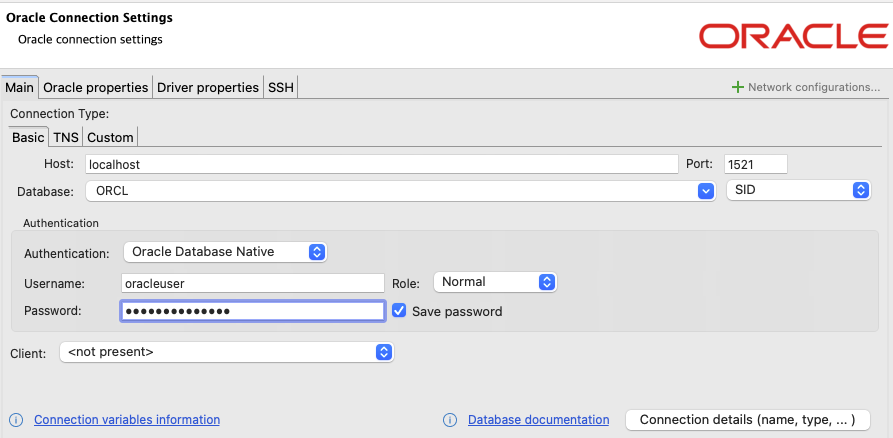Select the Custom connection type tab
893x438 pixels.
coord(110,137)
